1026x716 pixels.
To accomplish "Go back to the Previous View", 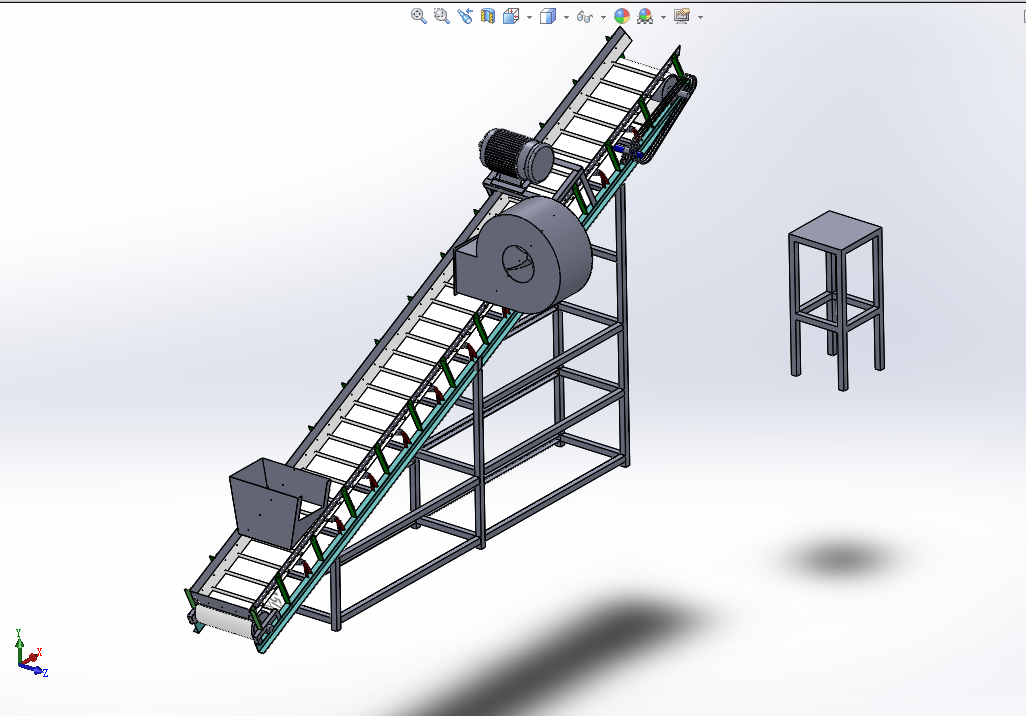I will [465, 16].
